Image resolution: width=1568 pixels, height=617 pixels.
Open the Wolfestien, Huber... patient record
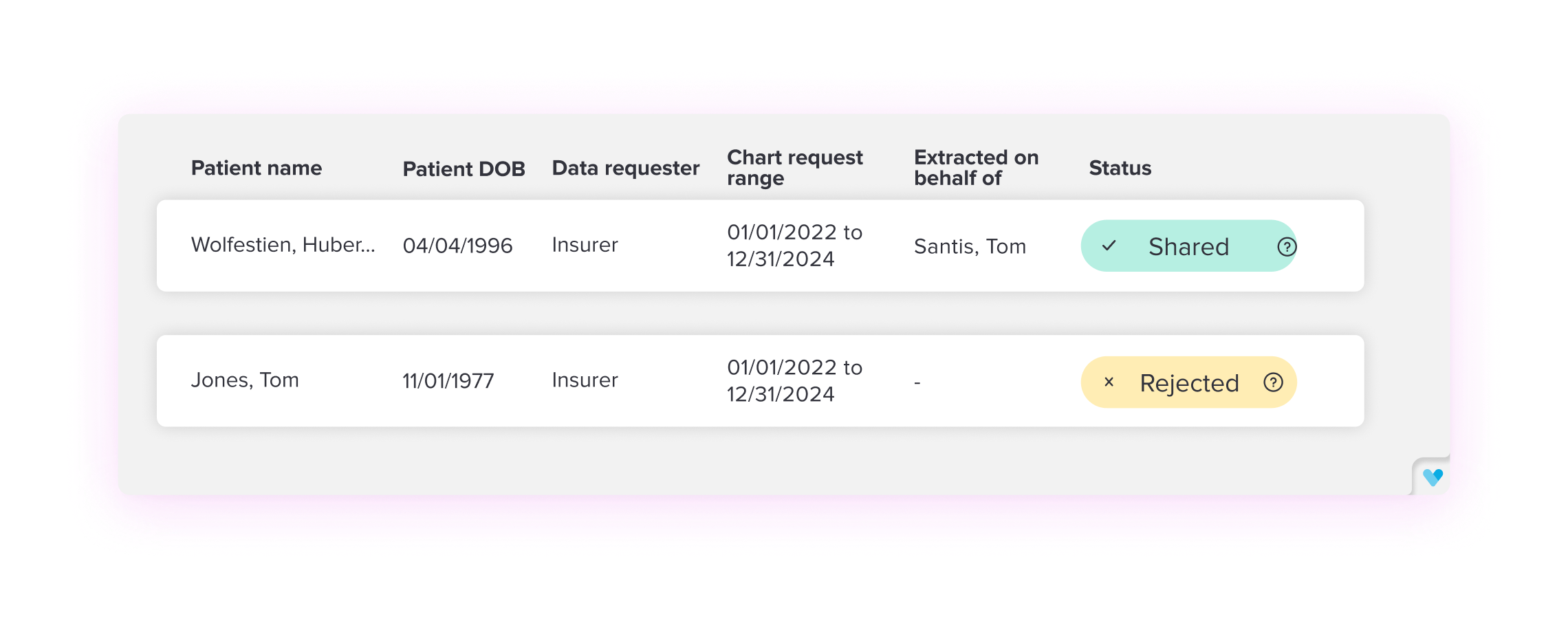pyautogui.click(x=283, y=245)
